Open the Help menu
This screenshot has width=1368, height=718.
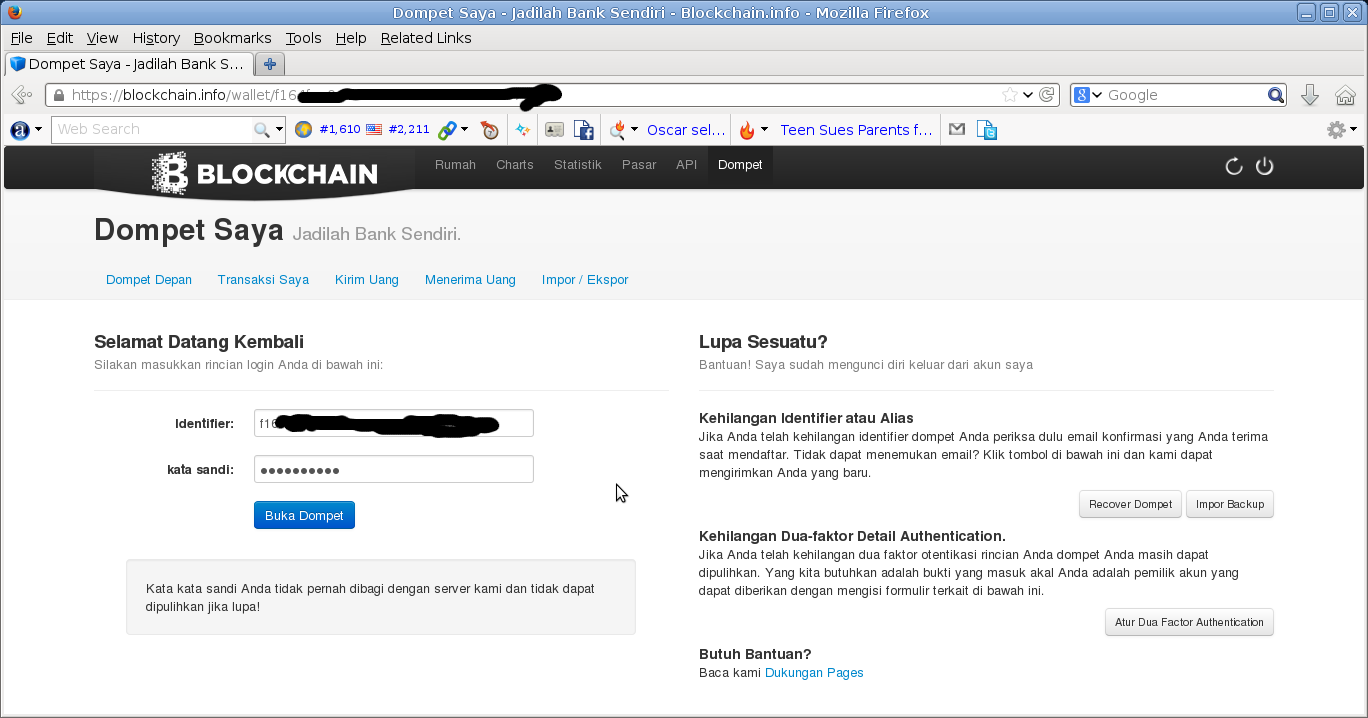click(x=351, y=38)
